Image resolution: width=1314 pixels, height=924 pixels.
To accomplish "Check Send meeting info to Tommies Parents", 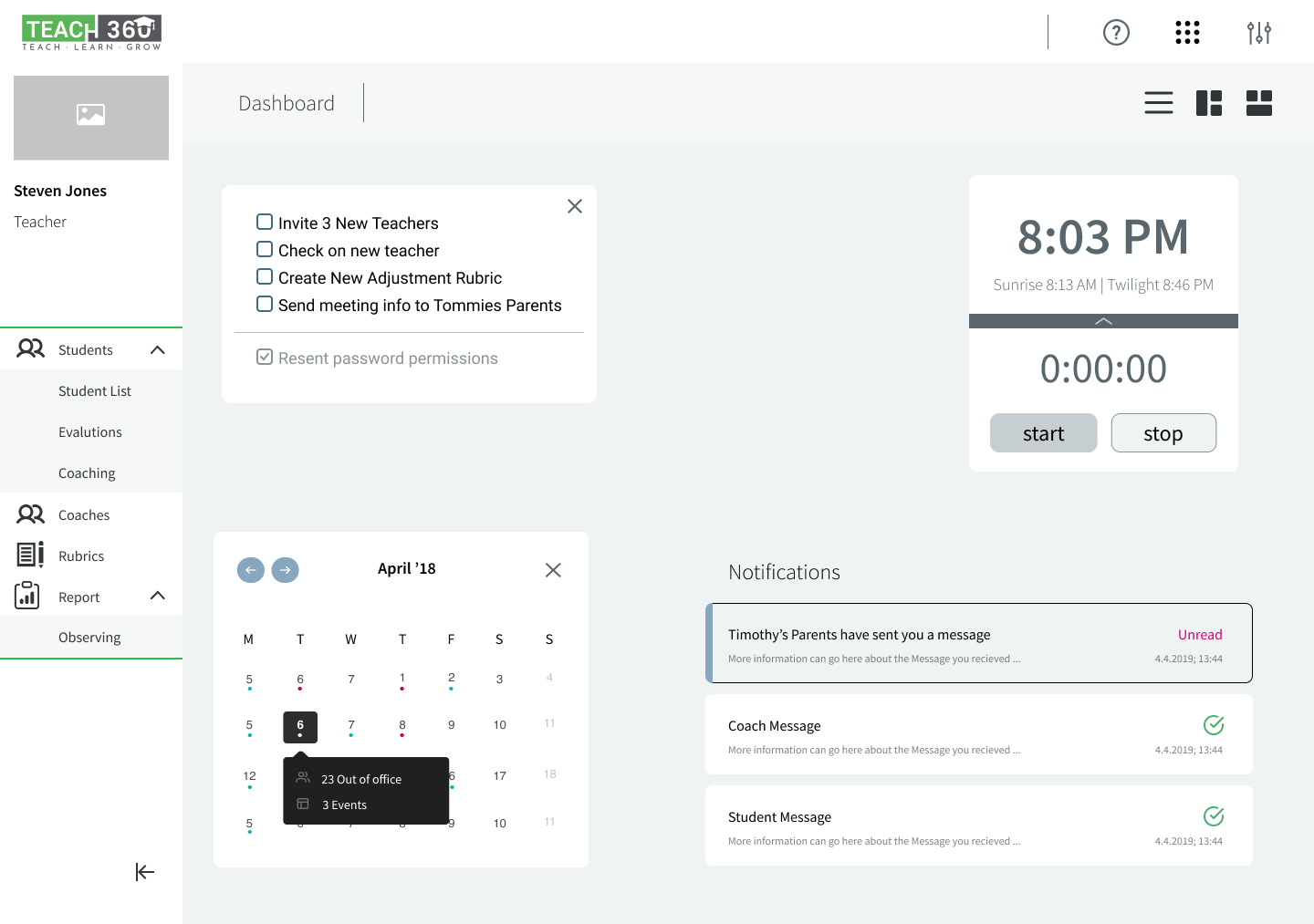I will tap(265, 304).
